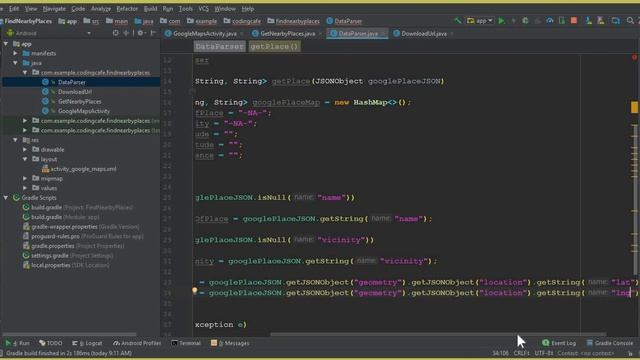Open the app run configuration dropdown

(480, 21)
